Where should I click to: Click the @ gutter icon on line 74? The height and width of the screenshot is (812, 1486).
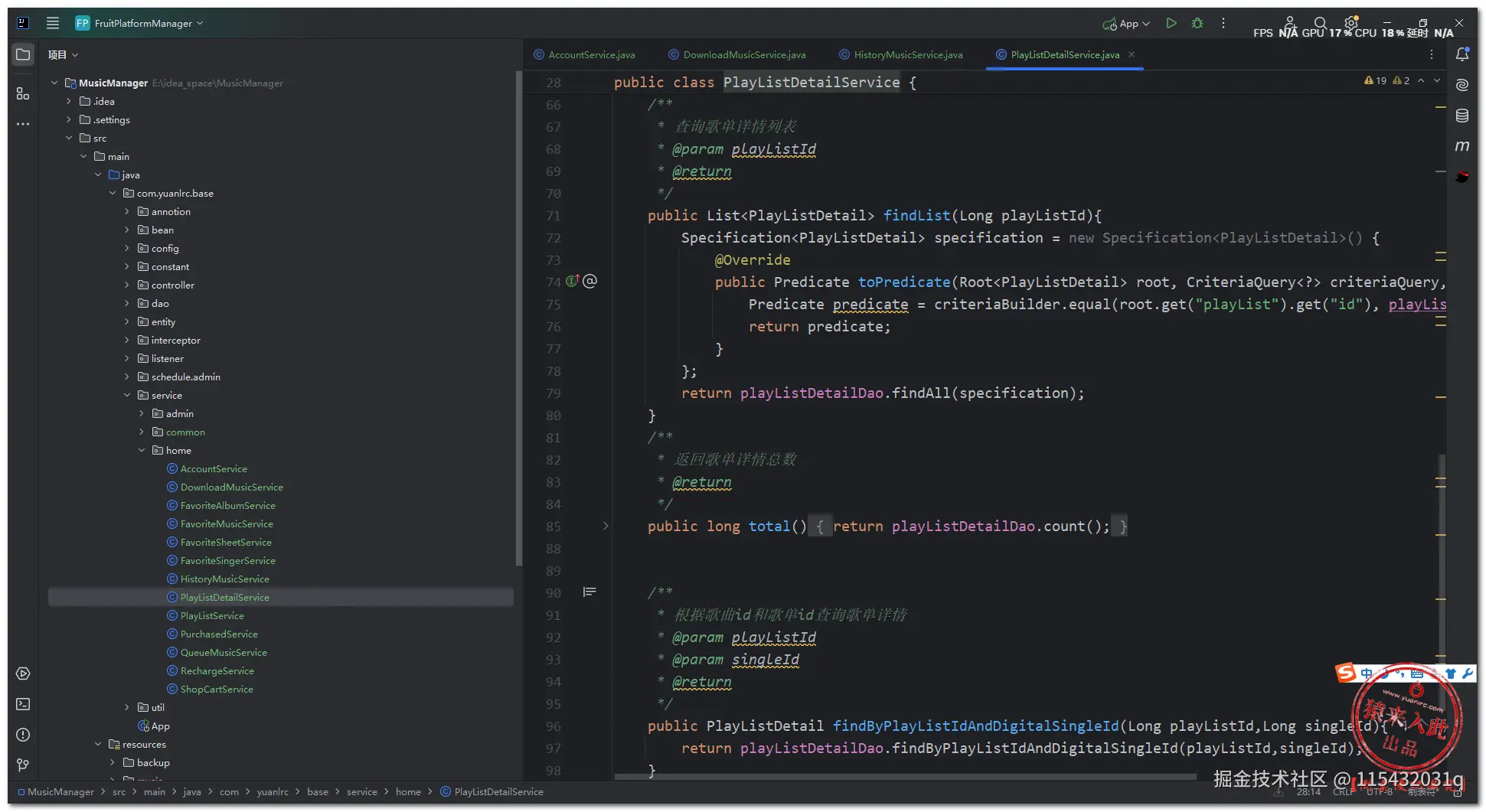tap(590, 281)
